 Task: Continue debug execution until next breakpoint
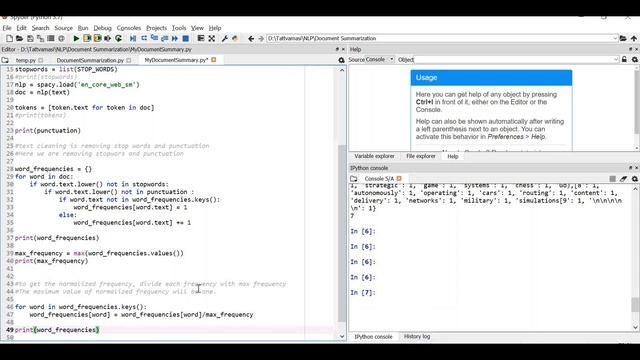[175, 38]
